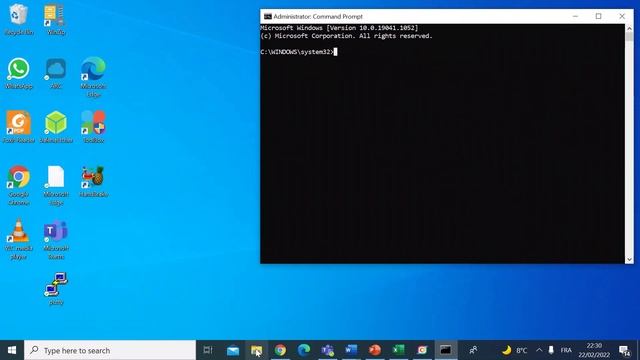Maximize the Command Prompt window

pyautogui.click(x=598, y=16)
